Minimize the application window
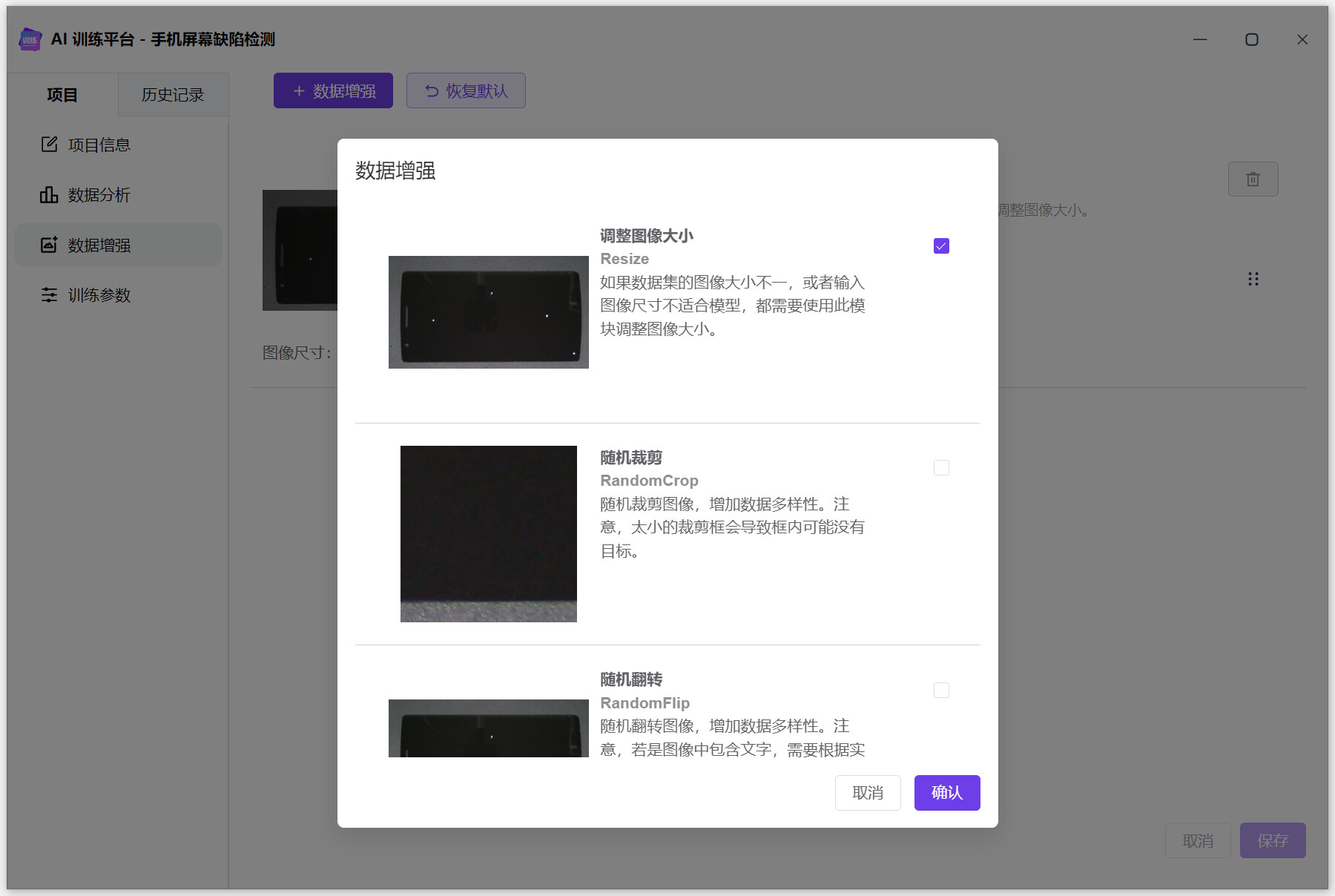Image resolution: width=1335 pixels, height=896 pixels. 1200,39
